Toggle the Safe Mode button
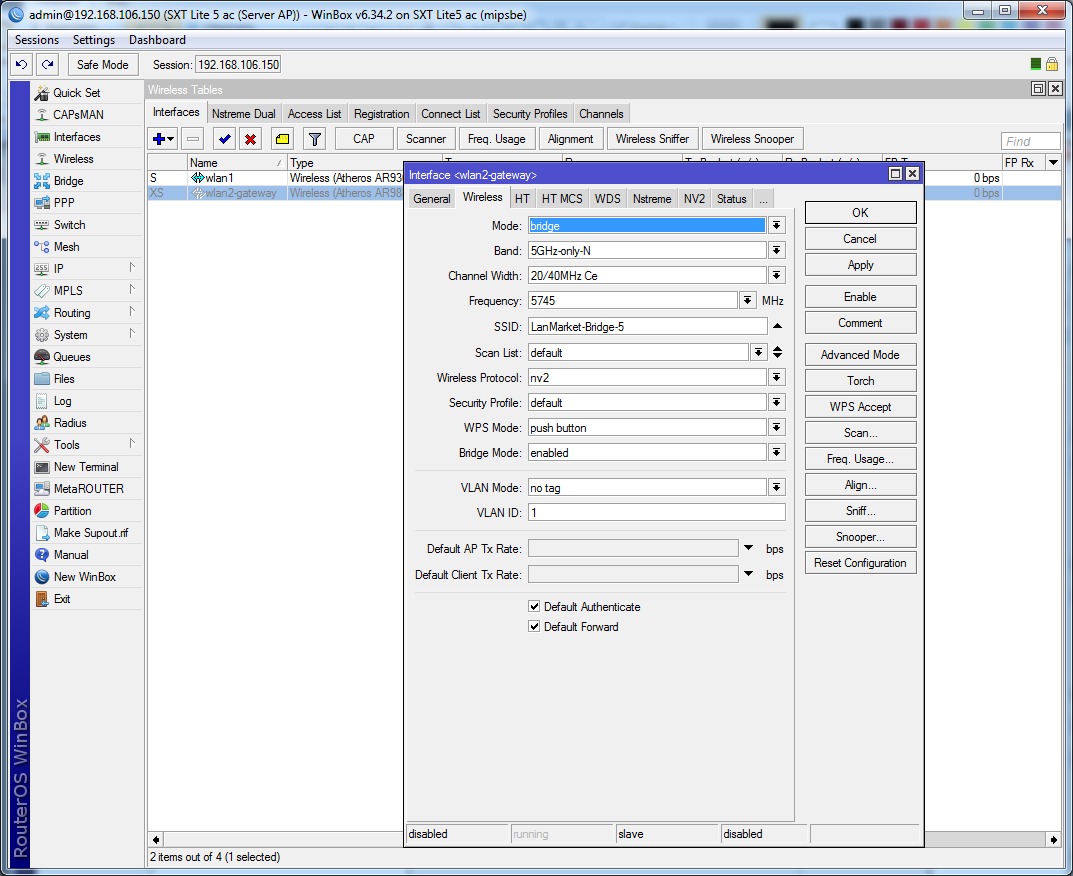This screenshot has height=876, width=1073. [103, 64]
